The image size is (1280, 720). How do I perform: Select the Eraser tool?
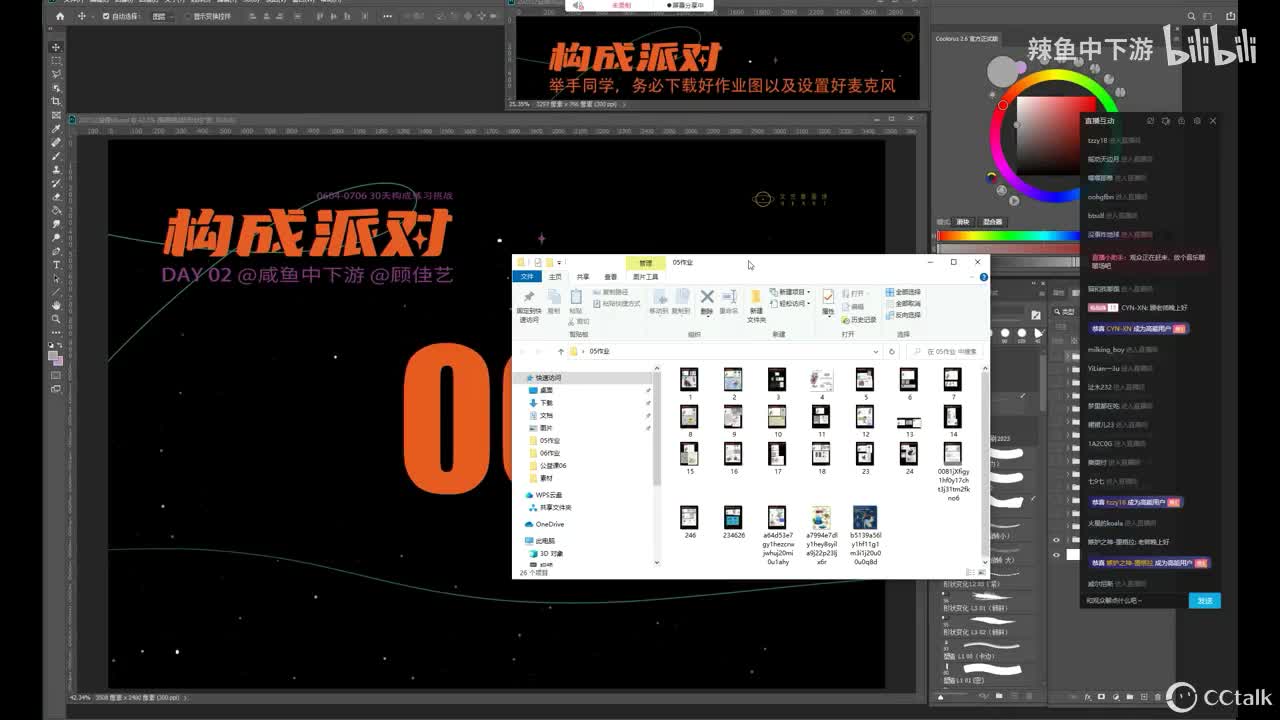tap(56, 197)
